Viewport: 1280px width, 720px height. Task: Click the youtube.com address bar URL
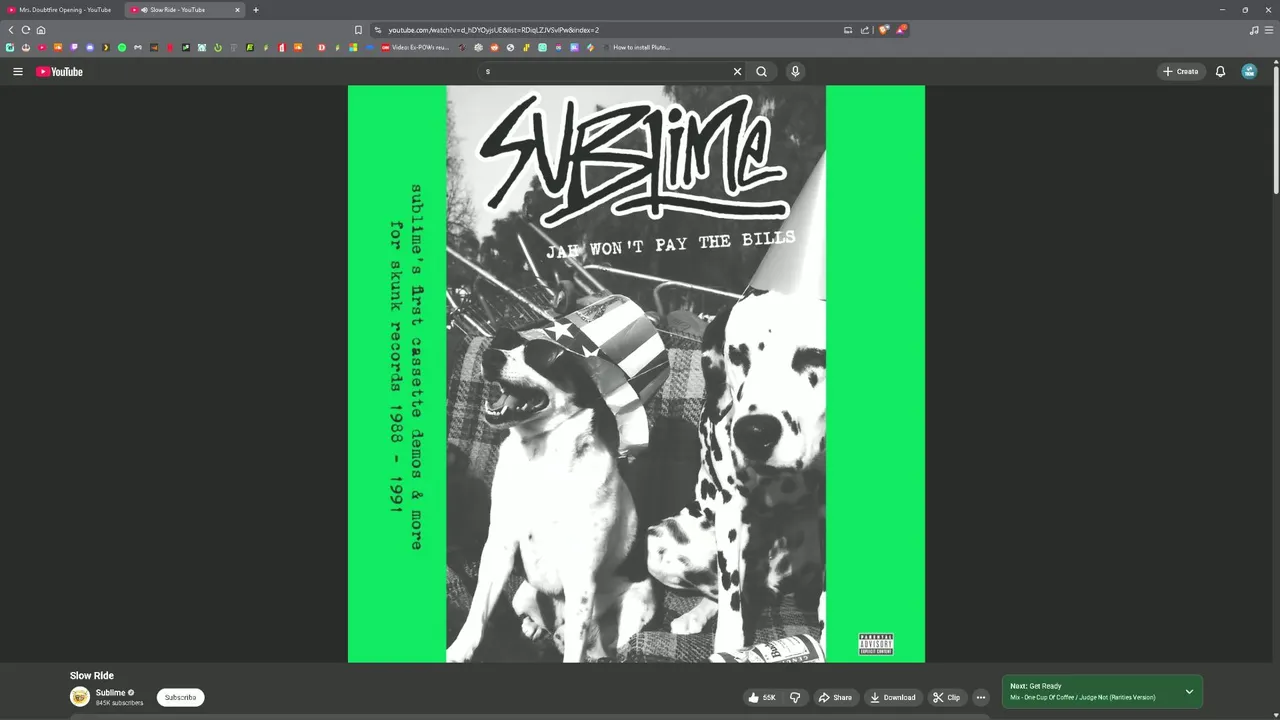[494, 30]
